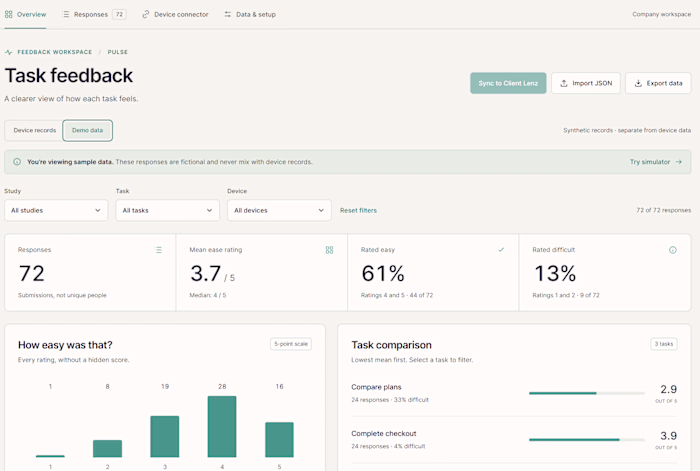
Task: Open the All tasks dropdown
Action: pos(168,210)
